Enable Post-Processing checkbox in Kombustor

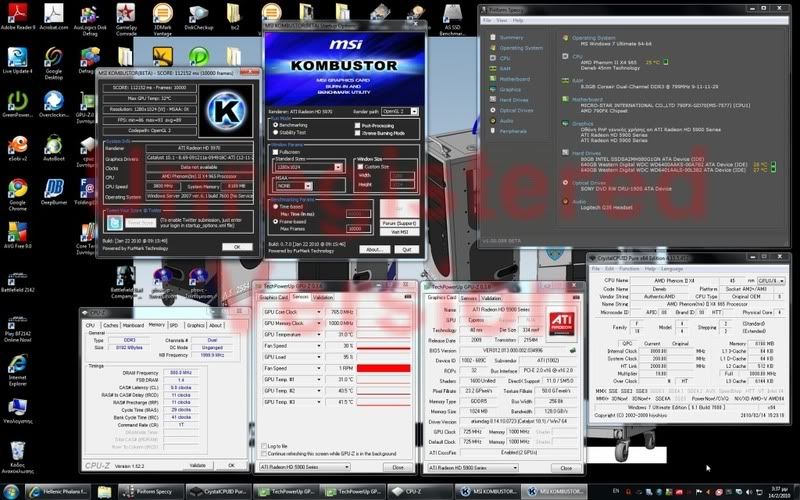(x=357, y=125)
